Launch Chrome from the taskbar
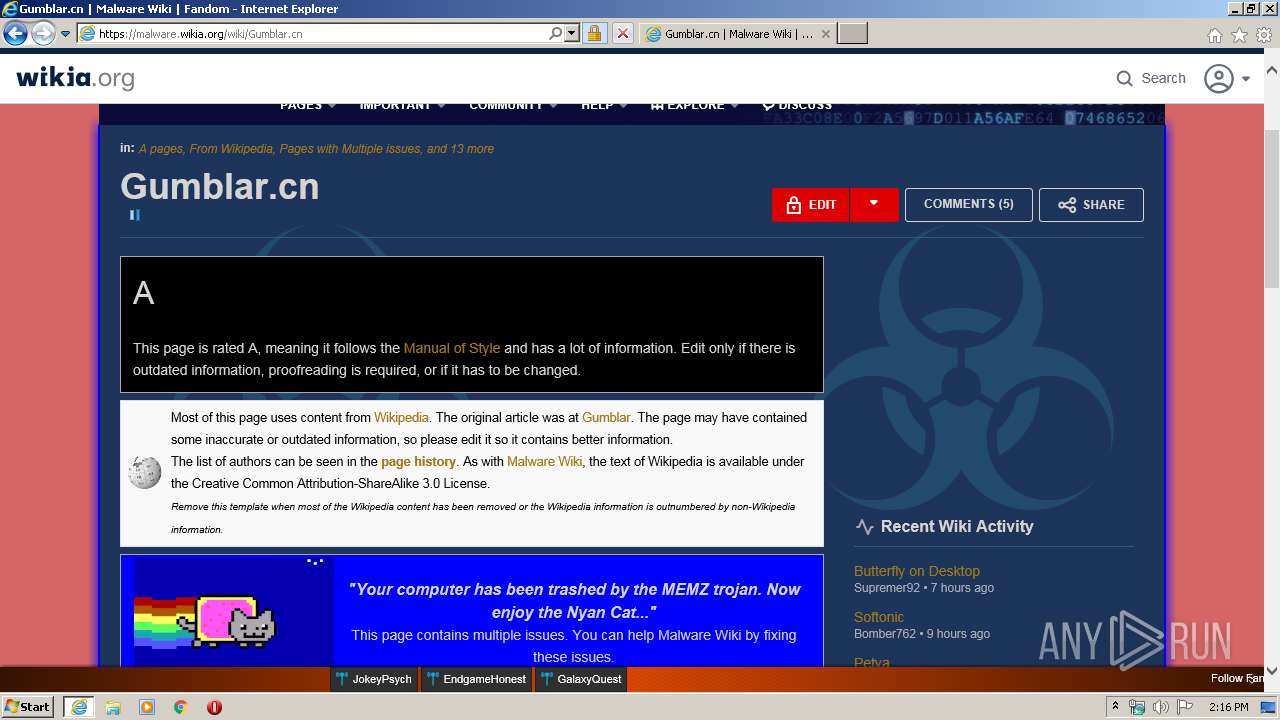 [181, 706]
